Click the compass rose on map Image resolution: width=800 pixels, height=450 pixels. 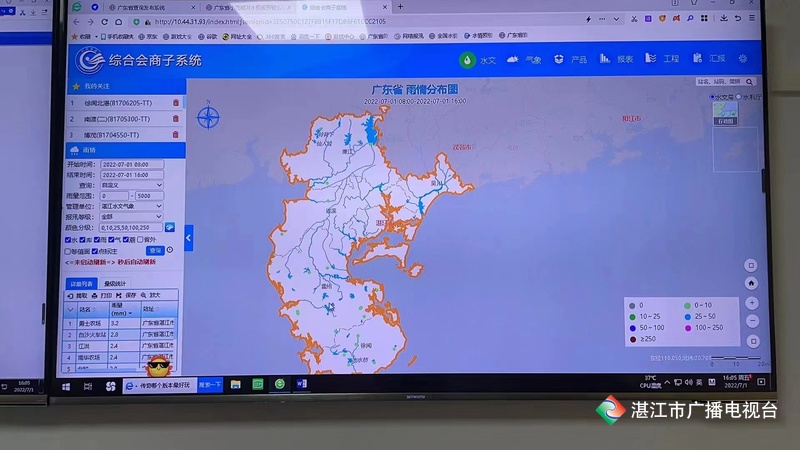(x=208, y=118)
